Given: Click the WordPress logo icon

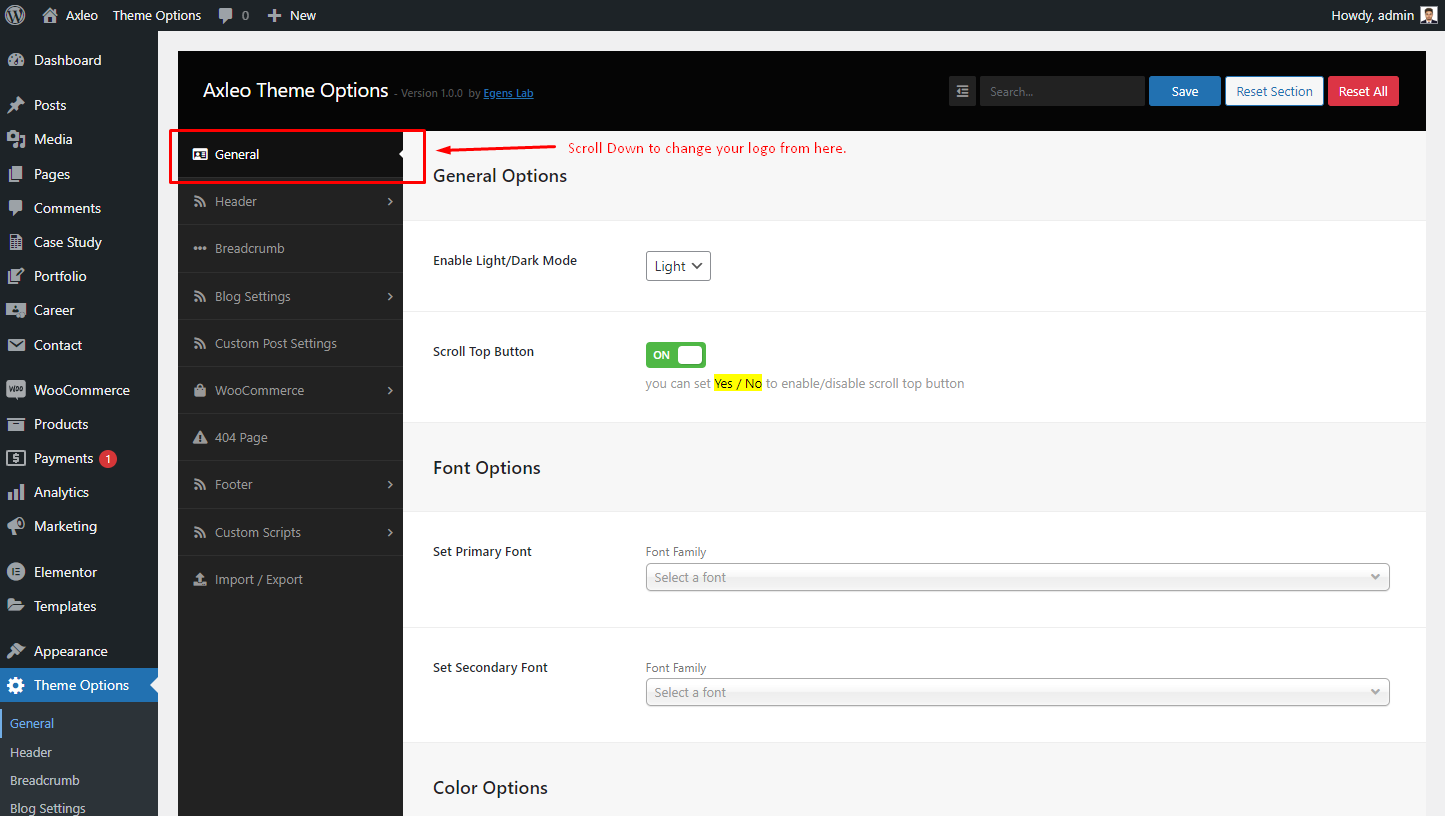Looking at the screenshot, I should coord(15,15).
